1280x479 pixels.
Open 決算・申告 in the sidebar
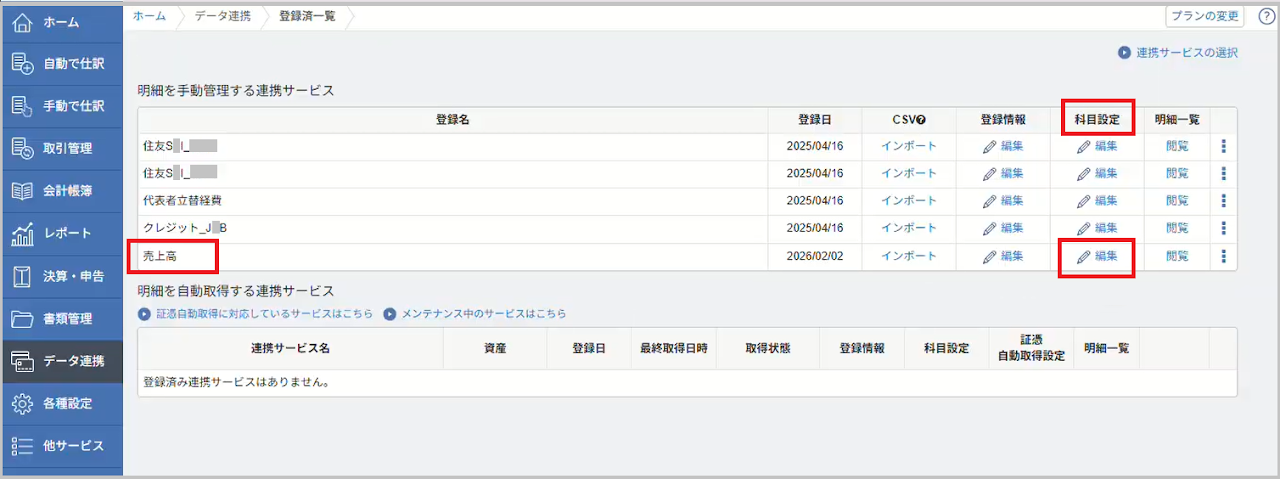coord(61,276)
